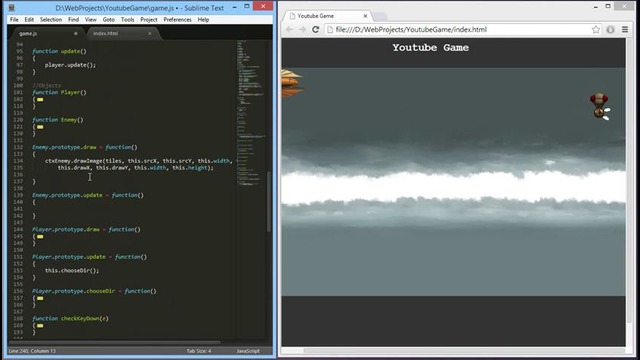640x360 pixels.
Task: Open the Selection menu
Action: click(x=51, y=20)
